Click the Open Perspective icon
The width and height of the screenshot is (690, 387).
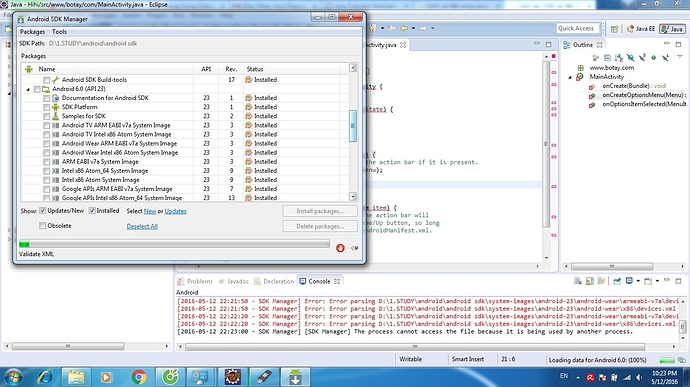tap(615, 29)
